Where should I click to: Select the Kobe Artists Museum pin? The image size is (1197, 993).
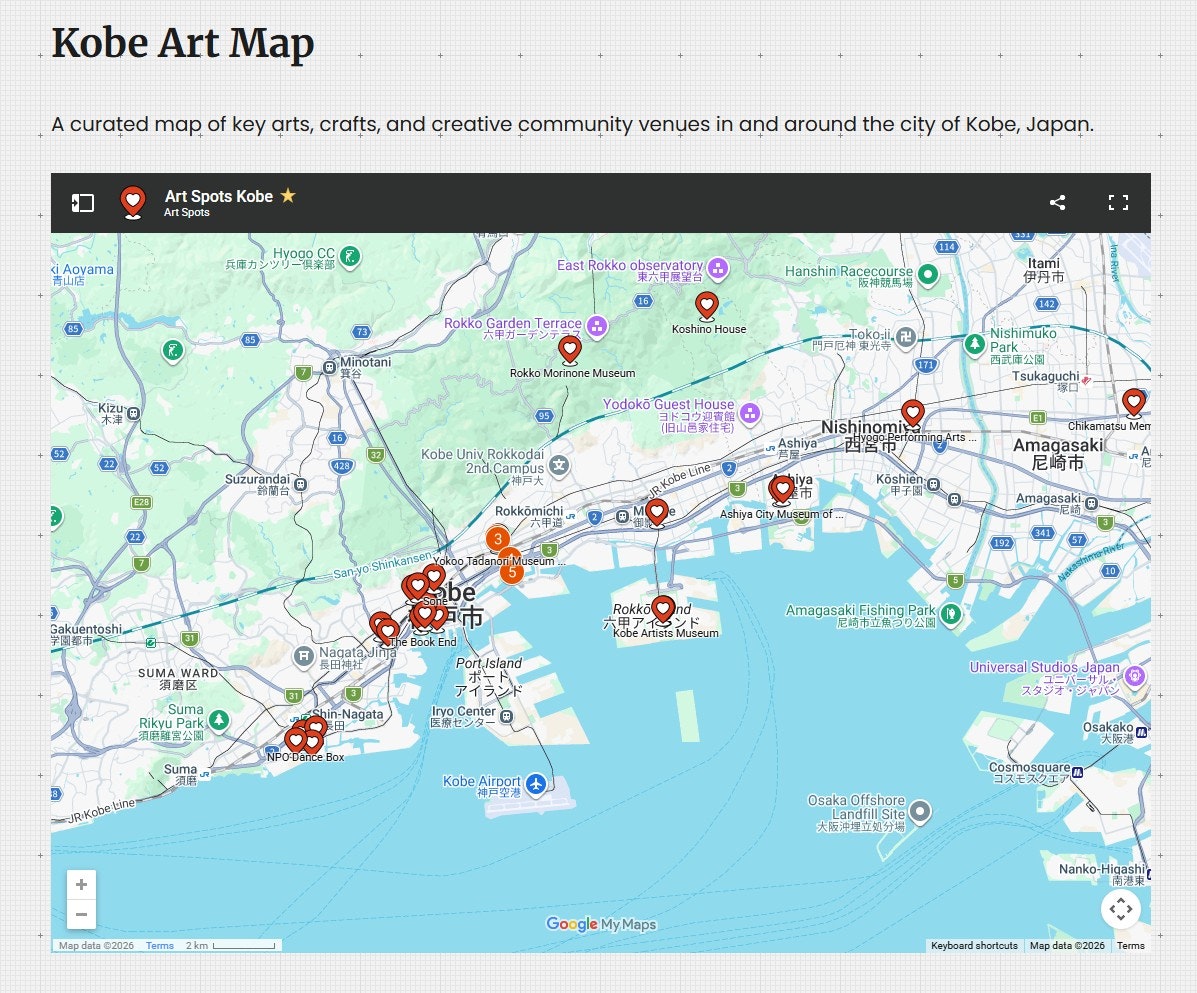pyautogui.click(x=663, y=610)
